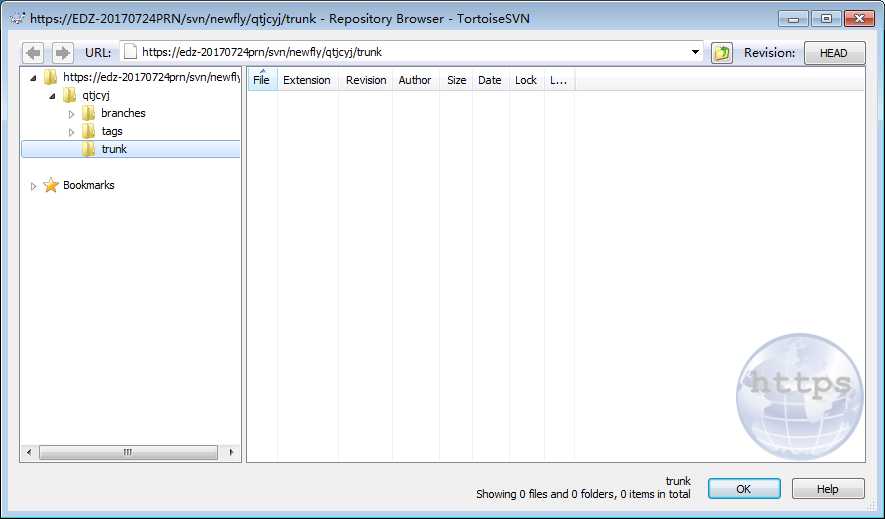Viewport: 885px width, 519px height.
Task: Expand the Bookmarks node
Action: [33, 186]
